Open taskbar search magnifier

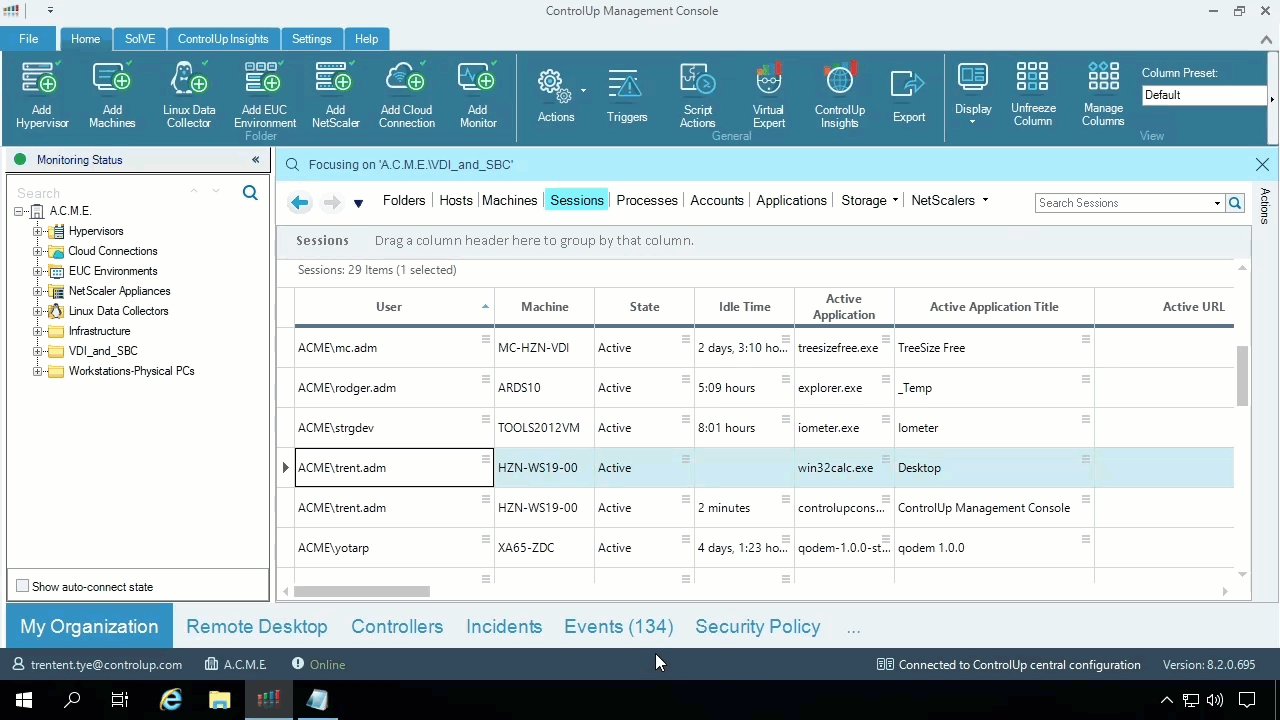(x=72, y=700)
